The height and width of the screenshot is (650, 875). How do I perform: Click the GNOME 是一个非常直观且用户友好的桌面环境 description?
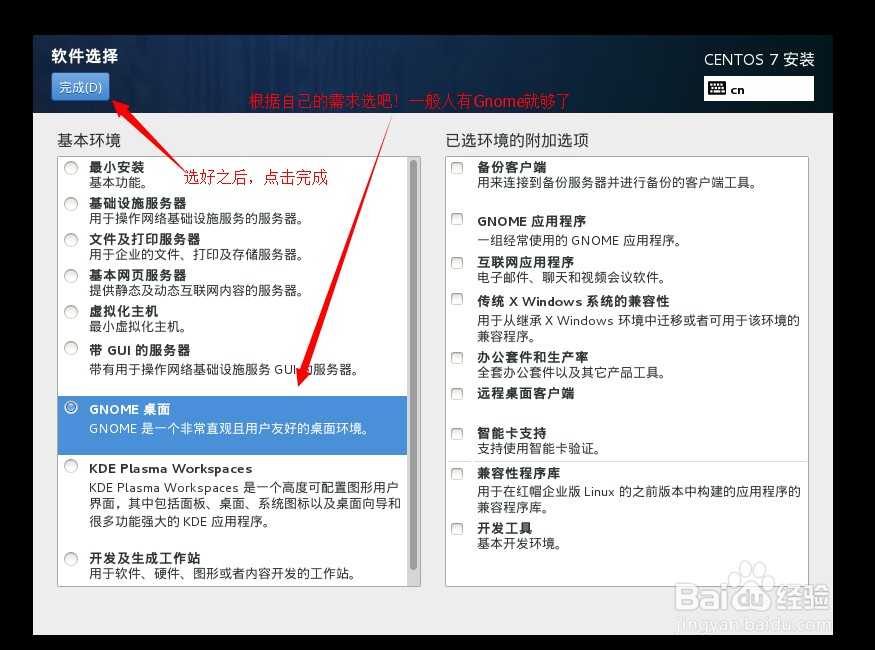tap(229, 428)
